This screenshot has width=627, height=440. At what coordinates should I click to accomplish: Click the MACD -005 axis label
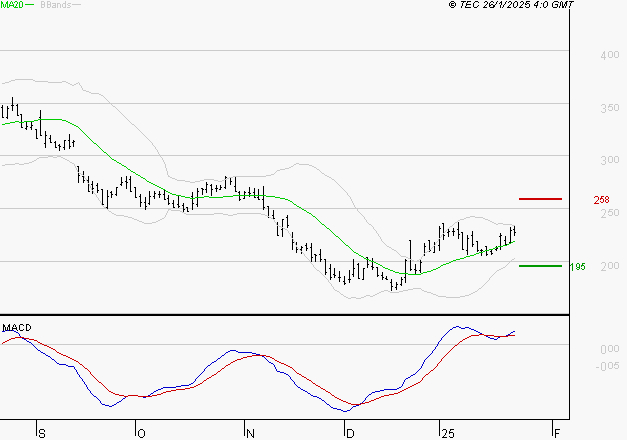coord(607,366)
